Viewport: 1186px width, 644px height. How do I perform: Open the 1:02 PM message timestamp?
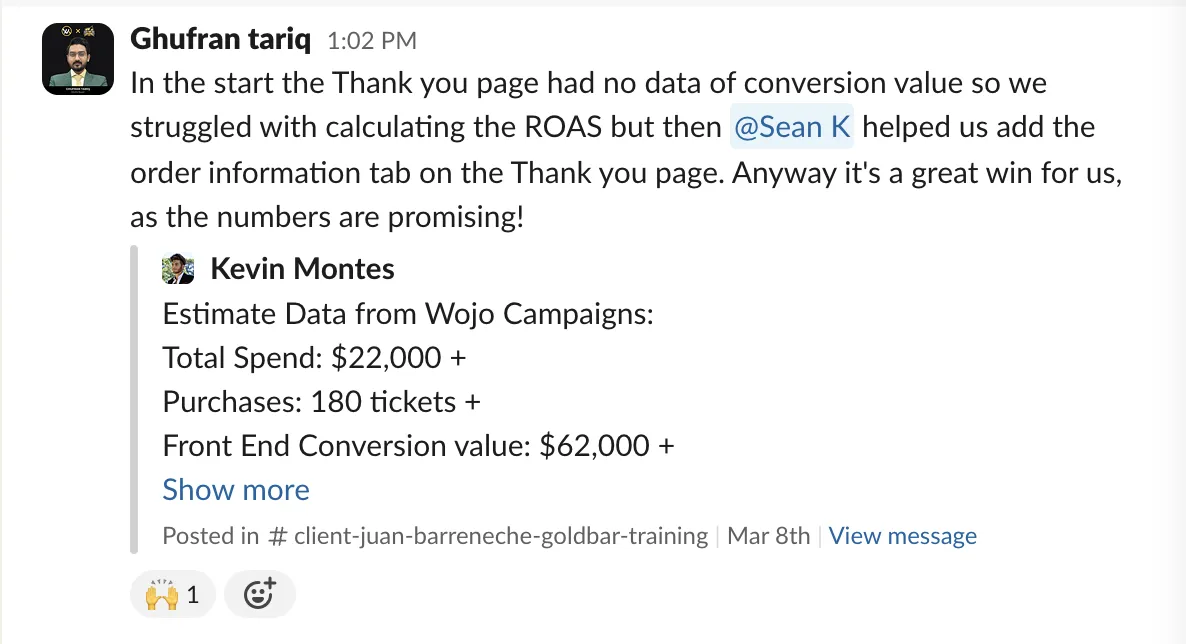coord(371,41)
